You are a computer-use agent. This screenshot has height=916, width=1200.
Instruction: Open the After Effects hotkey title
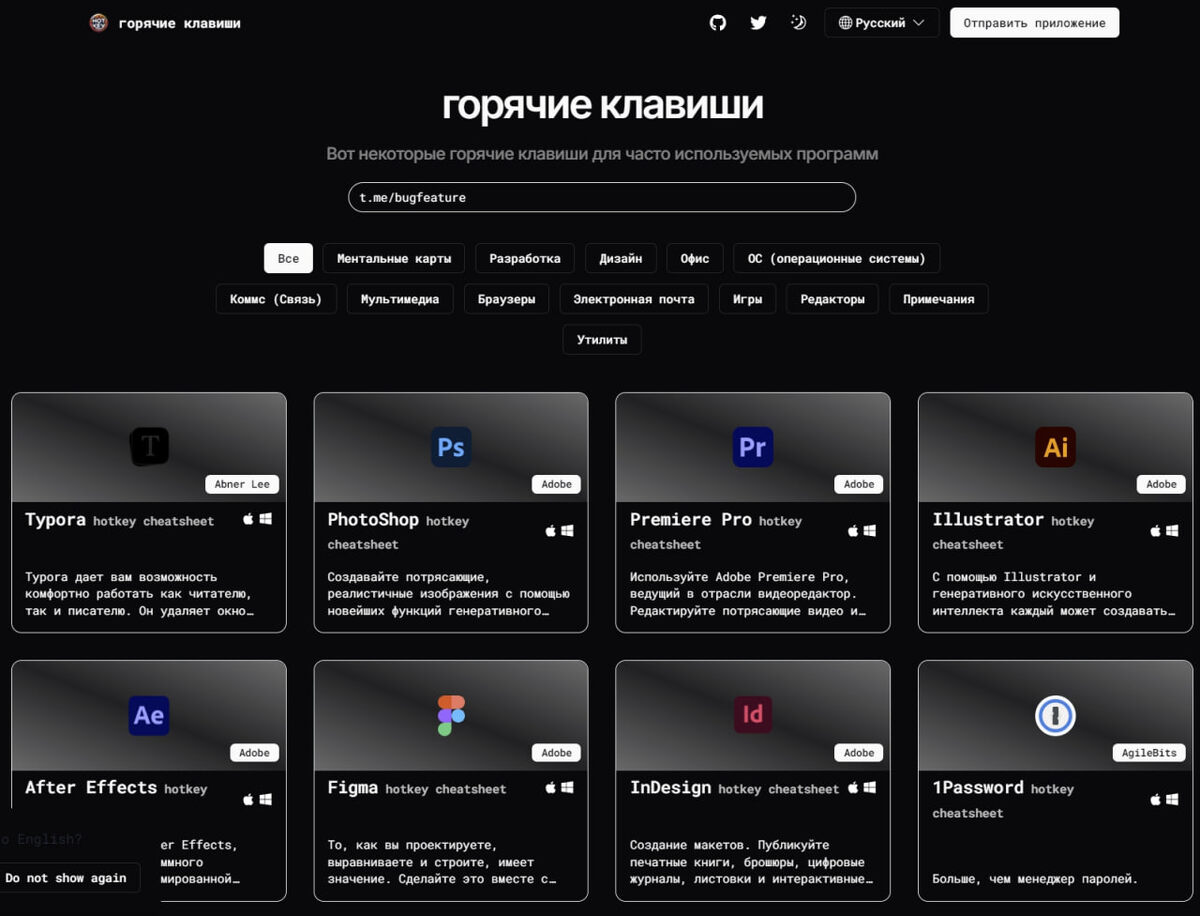point(116,788)
